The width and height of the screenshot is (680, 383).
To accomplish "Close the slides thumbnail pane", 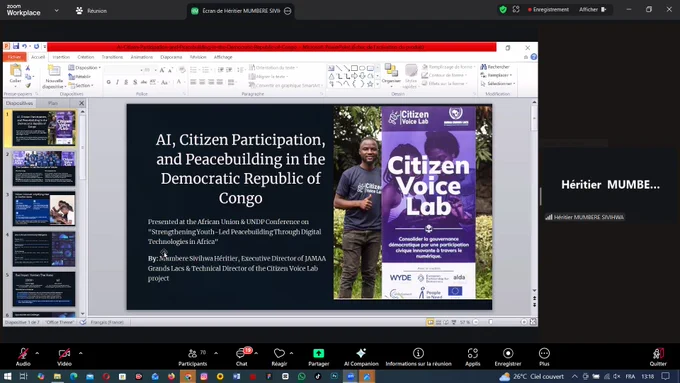I will [81, 103].
